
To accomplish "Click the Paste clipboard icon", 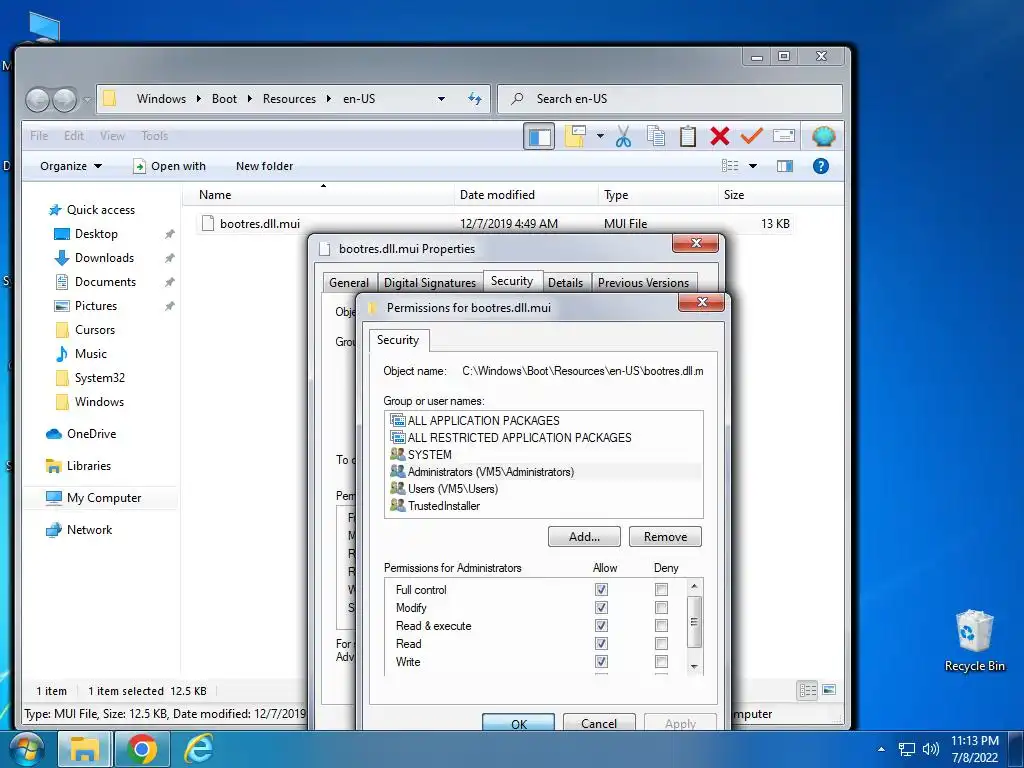I will point(688,136).
